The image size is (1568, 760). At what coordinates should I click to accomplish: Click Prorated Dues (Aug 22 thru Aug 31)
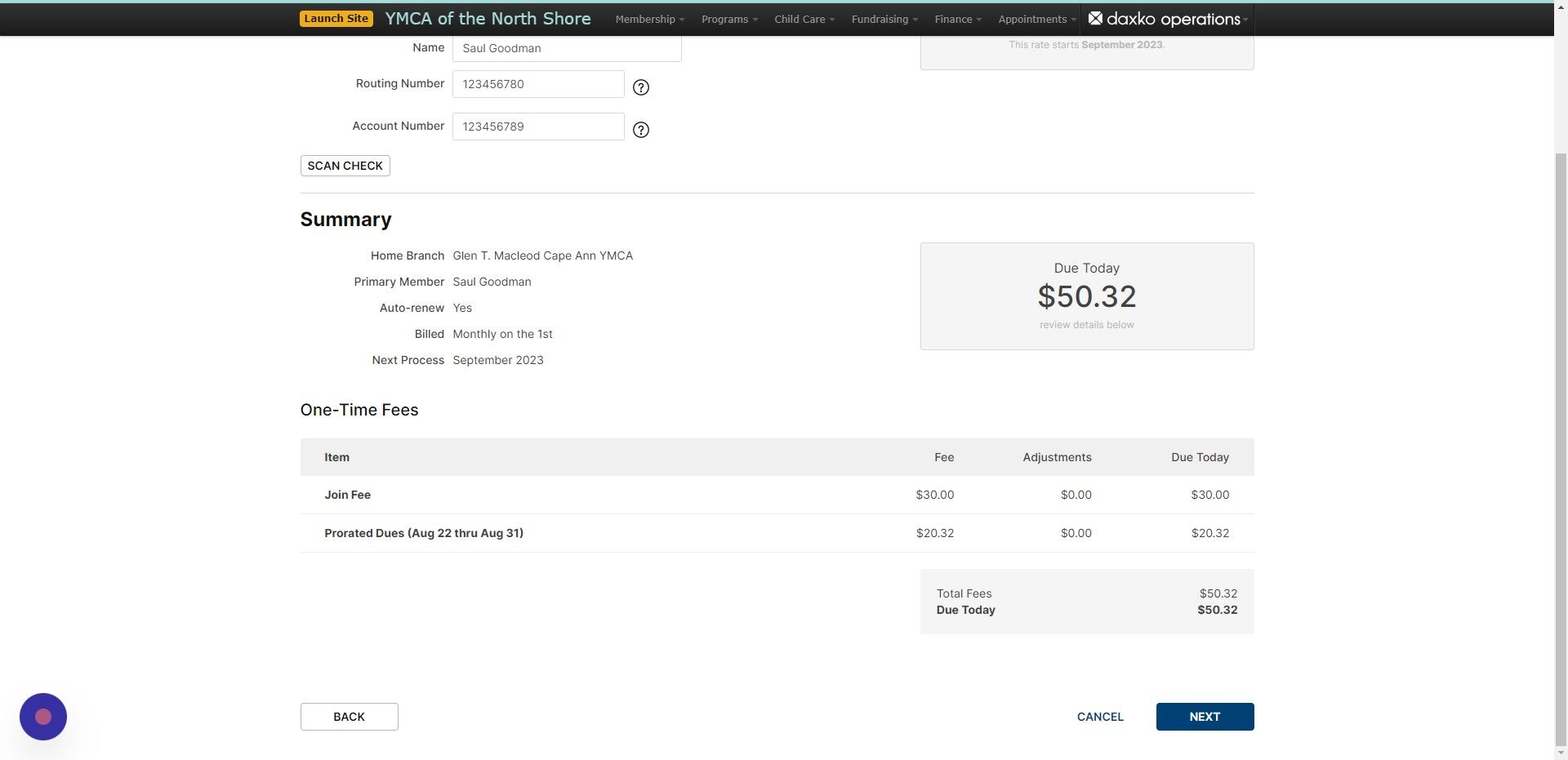(424, 533)
